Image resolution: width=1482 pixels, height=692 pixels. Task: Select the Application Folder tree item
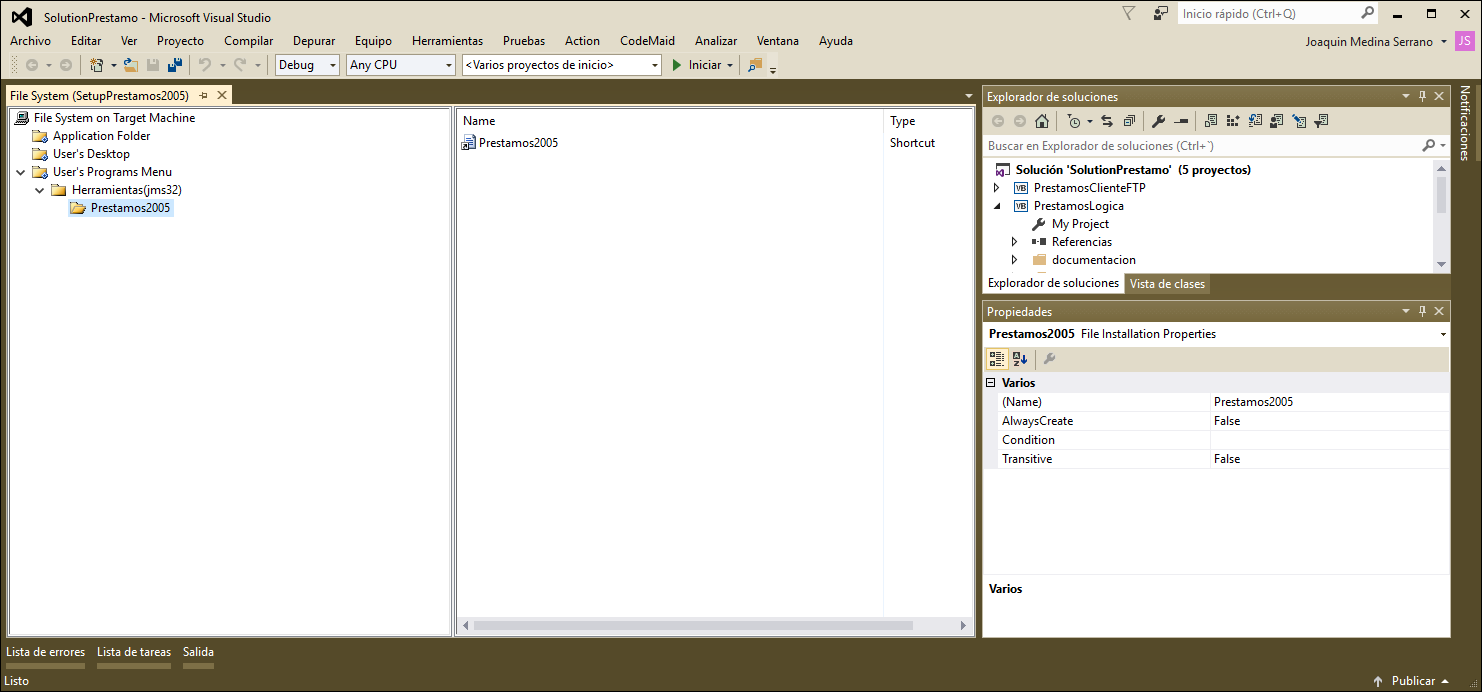(101, 136)
